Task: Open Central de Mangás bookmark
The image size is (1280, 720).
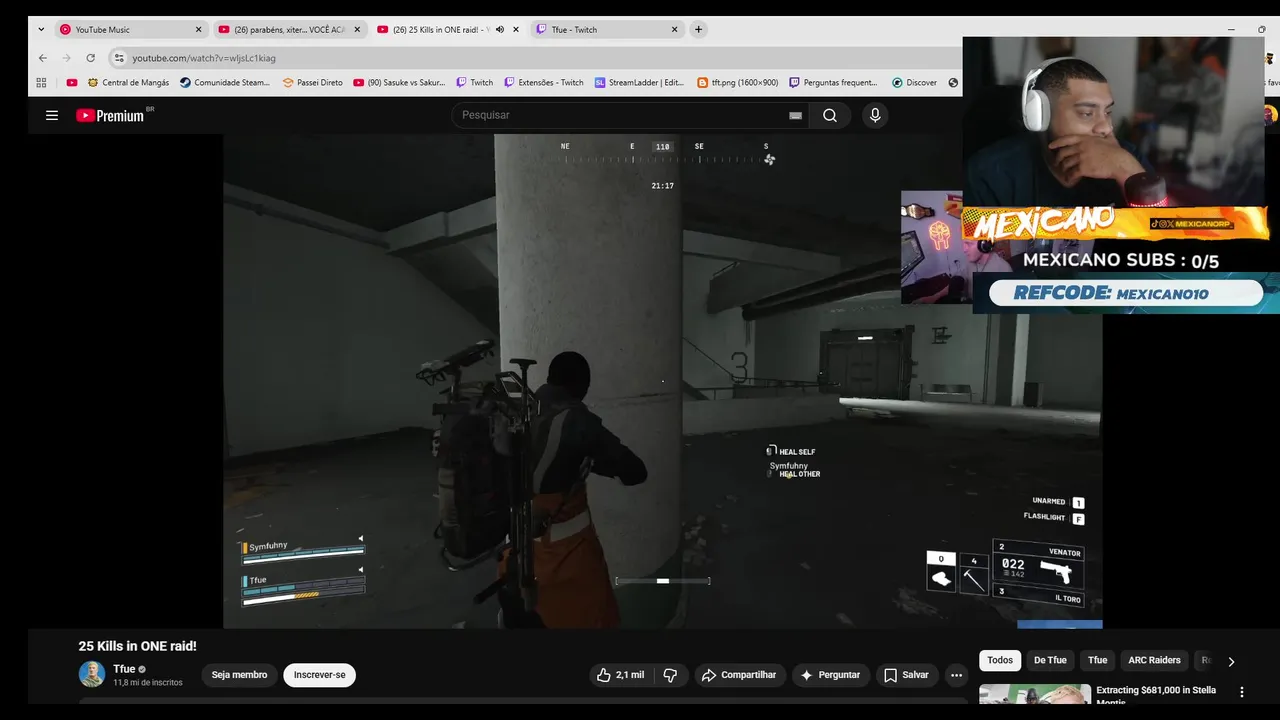Action: tap(128, 83)
